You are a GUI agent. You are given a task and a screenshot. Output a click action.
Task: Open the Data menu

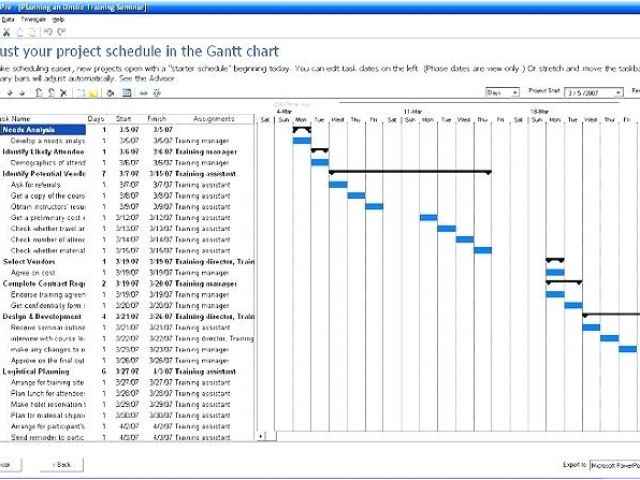(x=8, y=19)
